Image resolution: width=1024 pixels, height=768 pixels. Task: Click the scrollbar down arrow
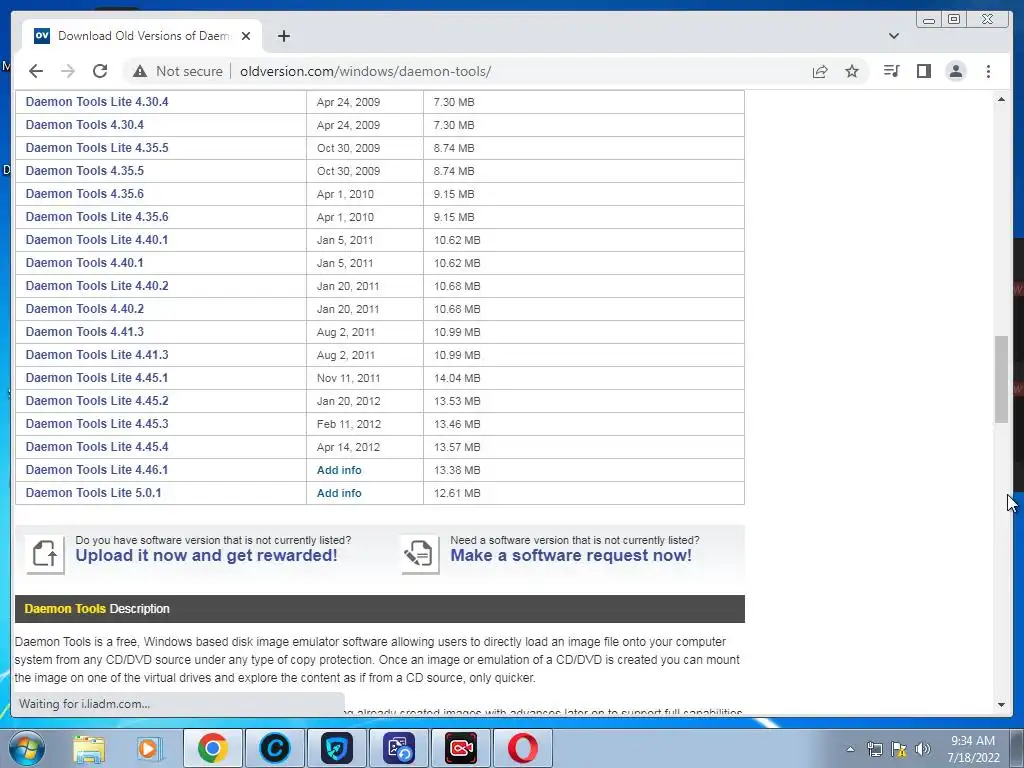pyautogui.click(x=1001, y=705)
